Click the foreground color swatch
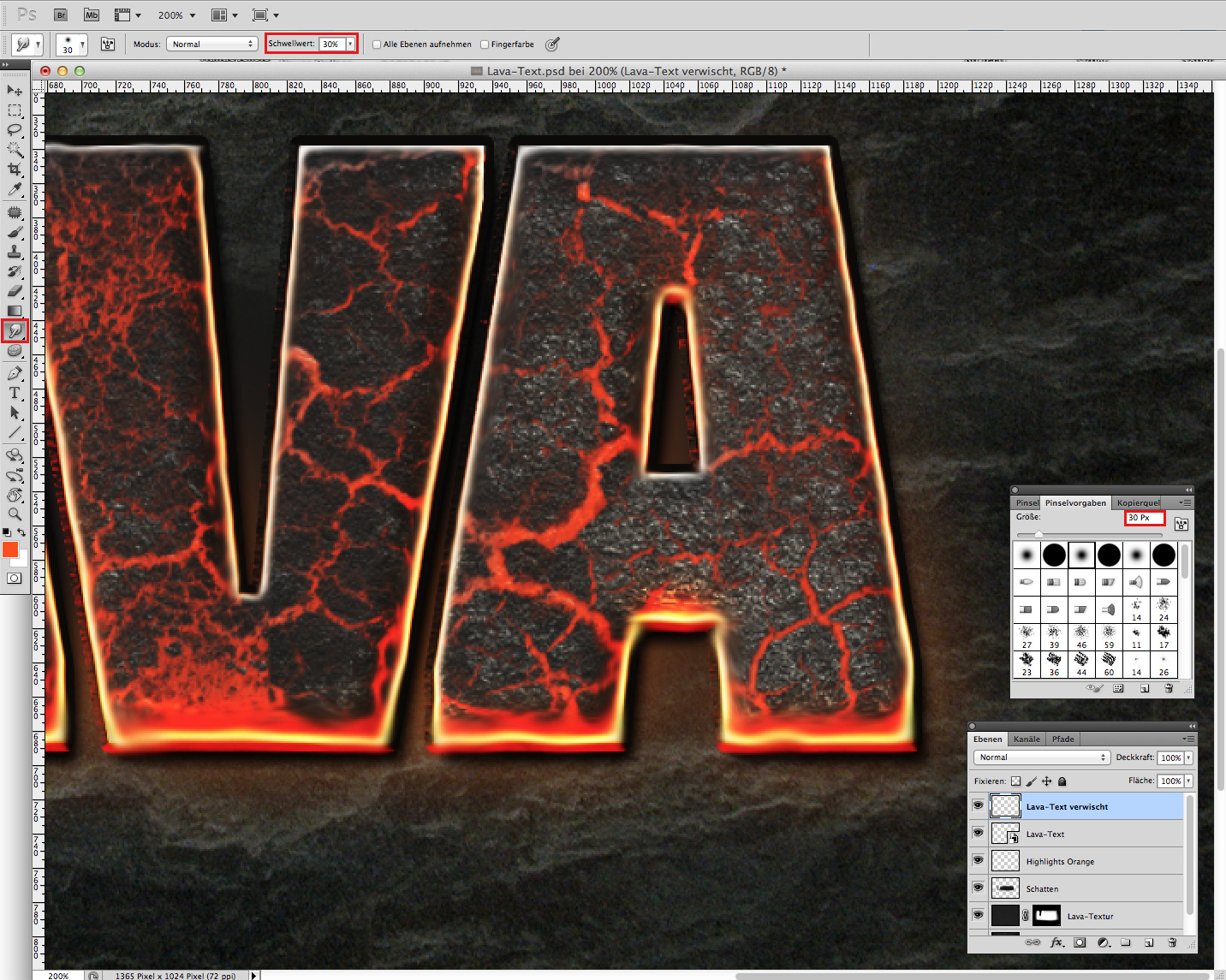This screenshot has height=980, width=1226. click(11, 550)
